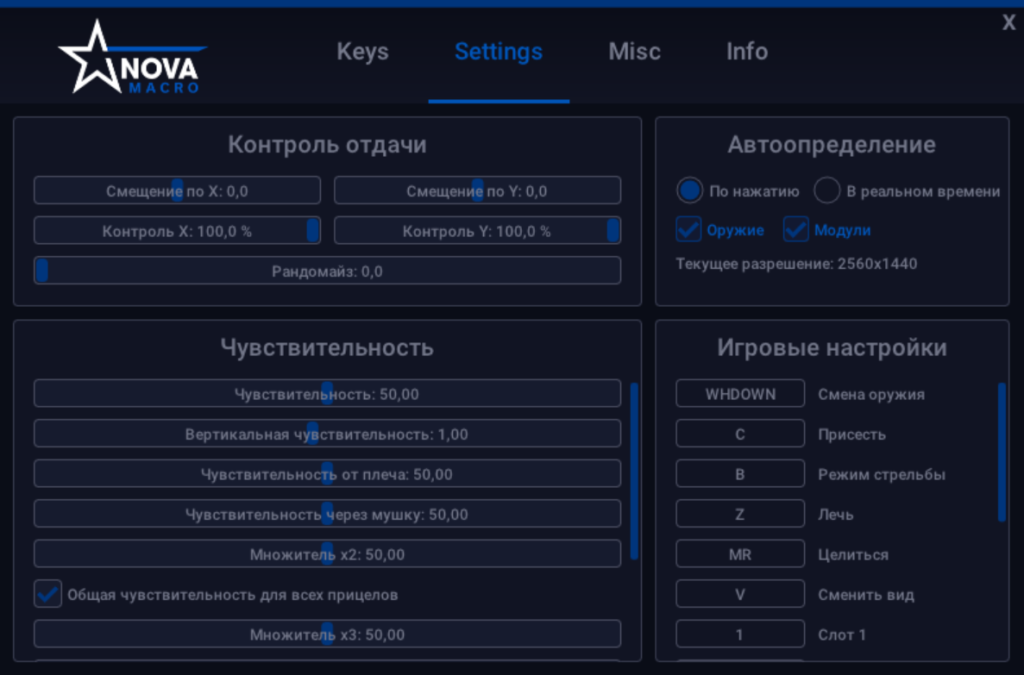The image size is (1024, 675).
Task: Toggle the «Модули» checkbox
Action: (796, 230)
